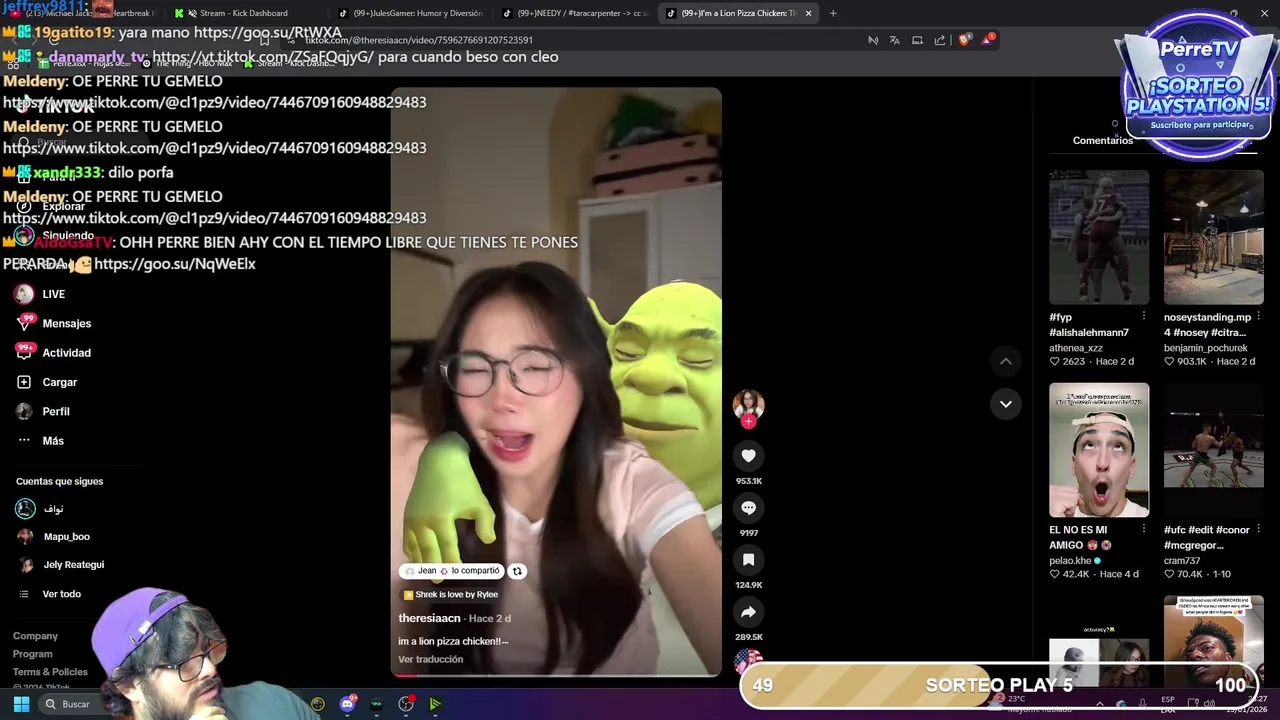Switch to the Michael Jackson YouTube tab

pos(85,13)
